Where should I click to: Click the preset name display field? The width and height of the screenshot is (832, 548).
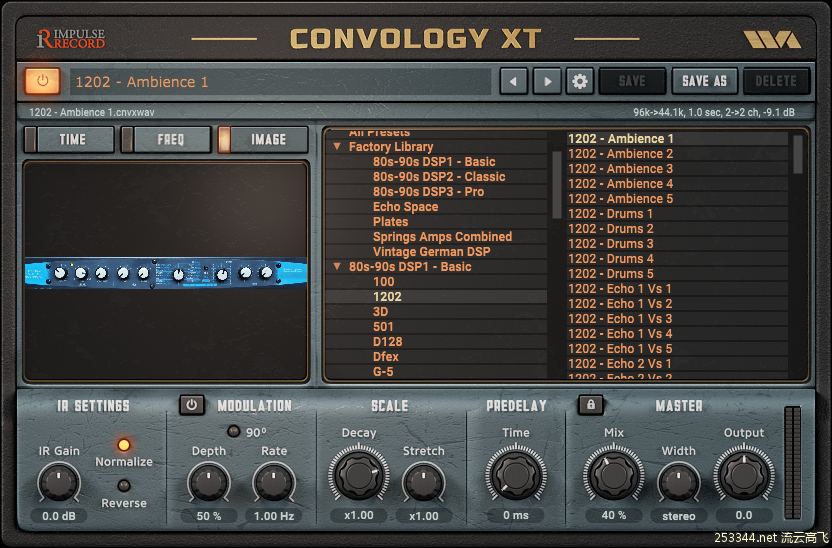point(280,82)
